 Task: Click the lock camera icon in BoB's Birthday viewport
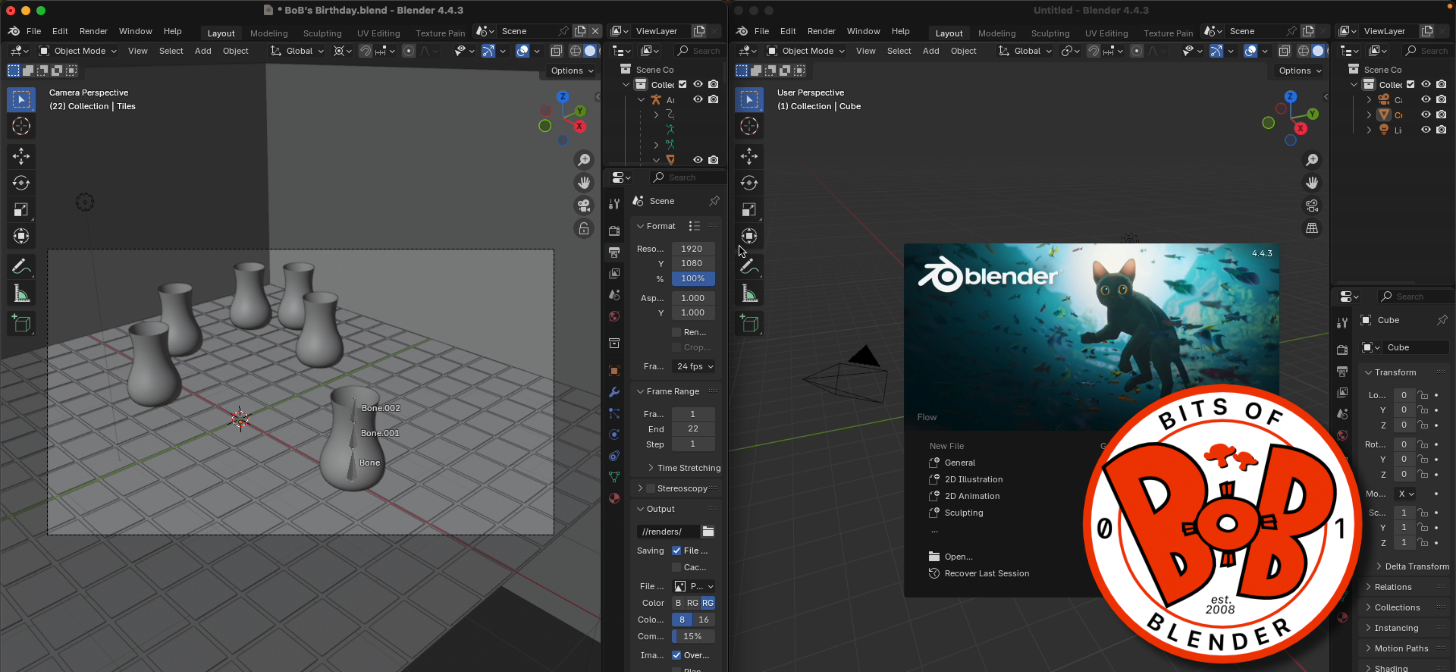(x=584, y=229)
